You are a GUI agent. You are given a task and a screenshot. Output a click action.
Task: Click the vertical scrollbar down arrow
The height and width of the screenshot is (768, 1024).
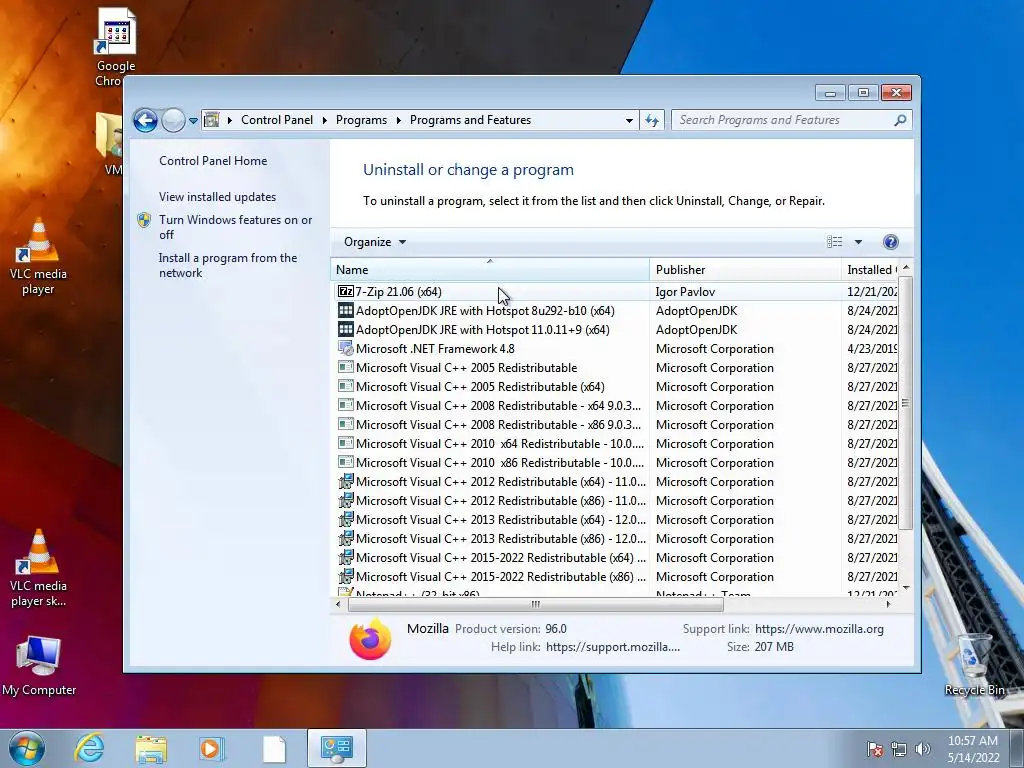(906, 588)
